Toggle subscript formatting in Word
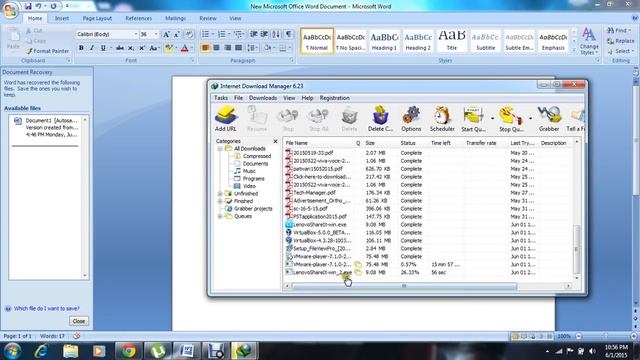The height and width of the screenshot is (360, 640). click(131, 48)
